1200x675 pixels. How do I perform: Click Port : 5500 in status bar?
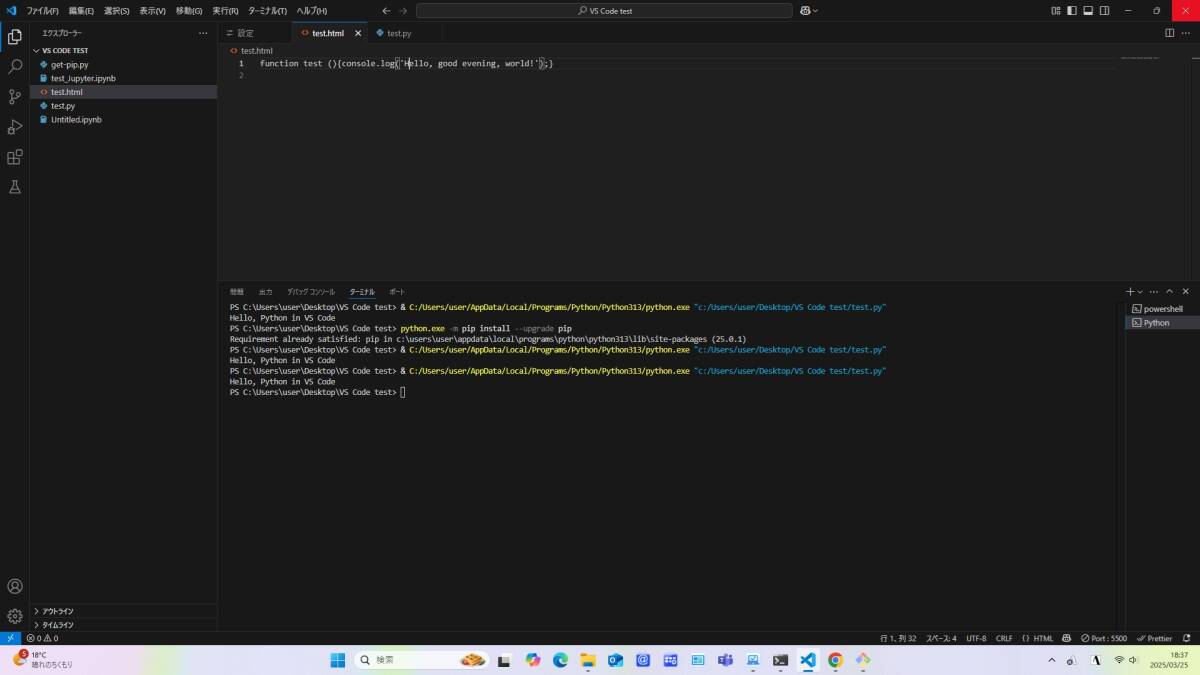(1103, 638)
